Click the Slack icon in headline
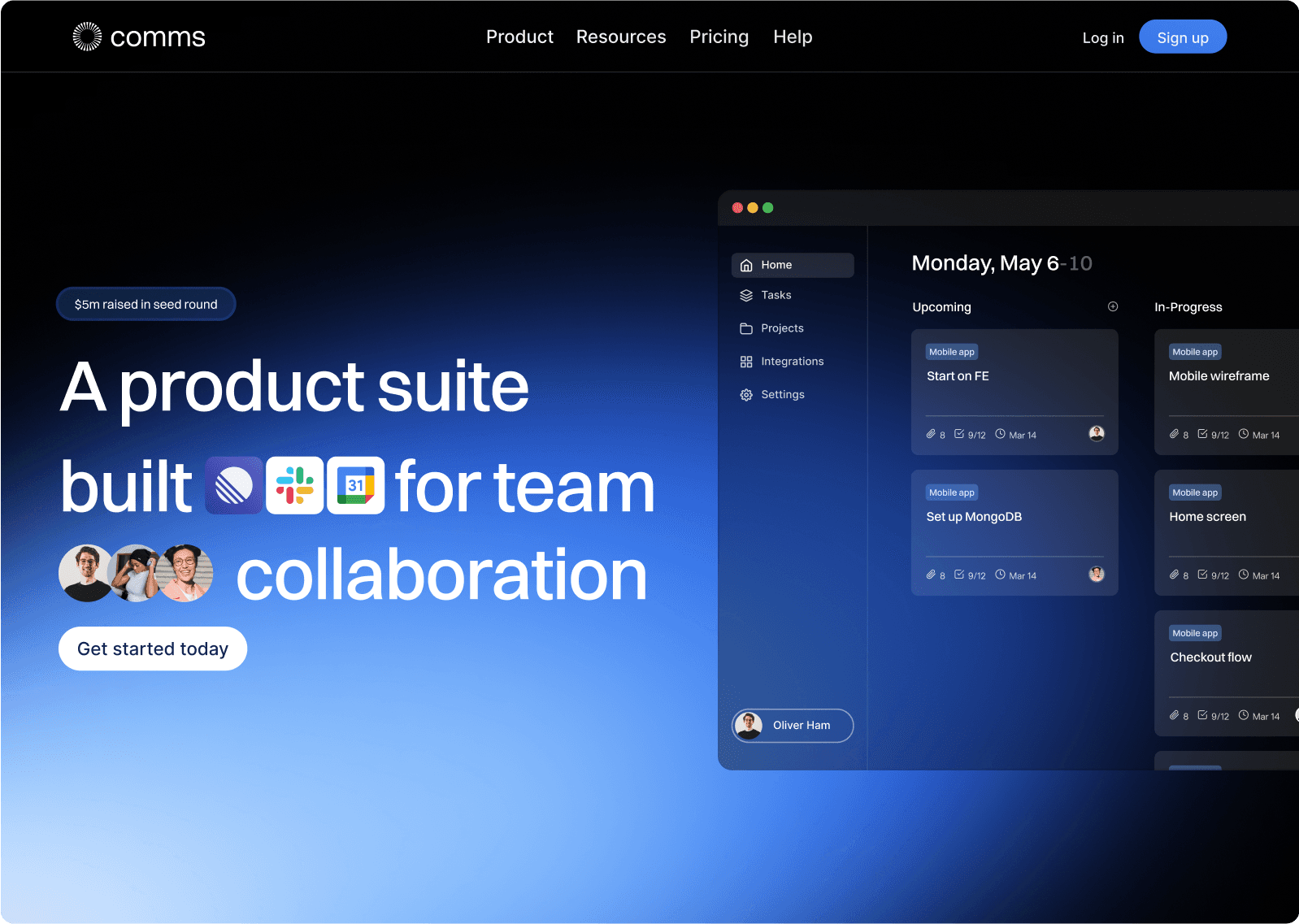The height and width of the screenshot is (924, 1299). [x=294, y=485]
